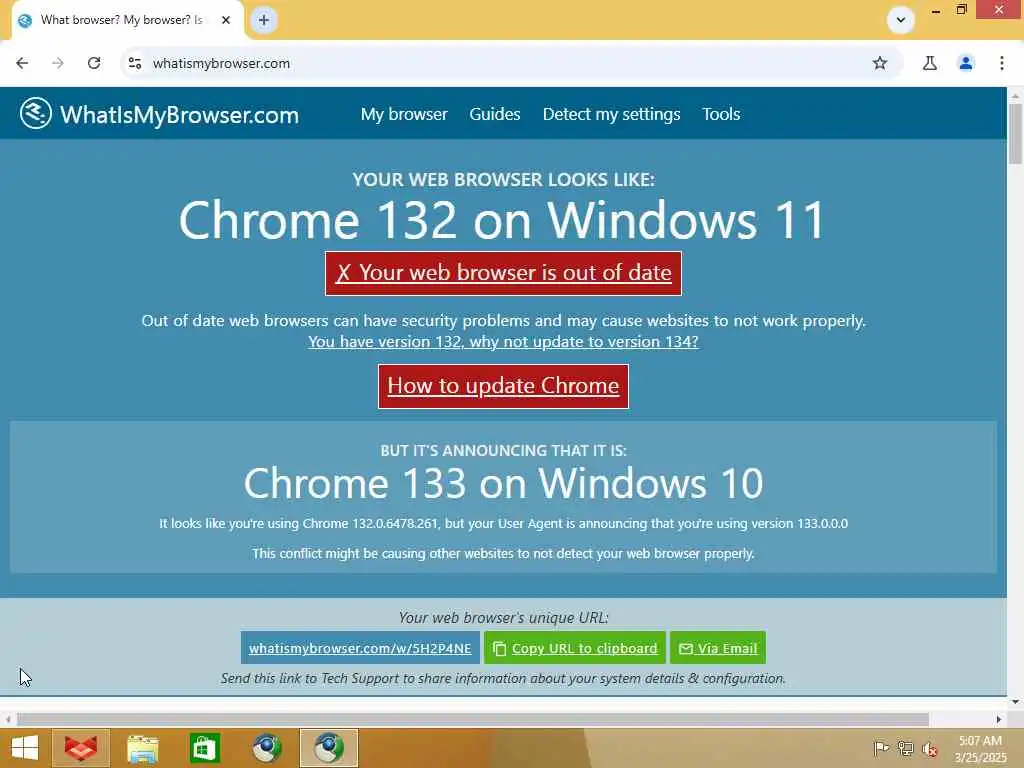Open network tray icon
Viewport: 1024px width, 768px height.
pyautogui.click(x=905, y=748)
